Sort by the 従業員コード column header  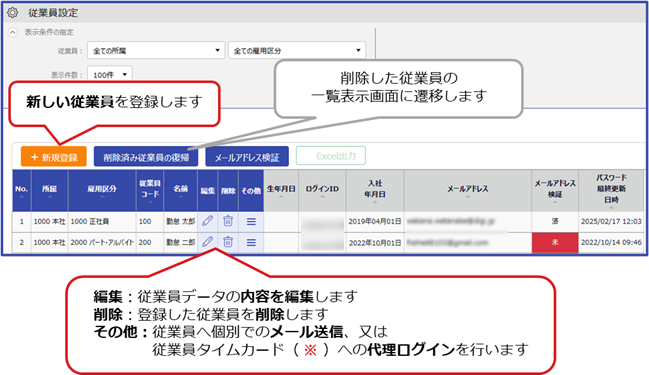(x=149, y=190)
